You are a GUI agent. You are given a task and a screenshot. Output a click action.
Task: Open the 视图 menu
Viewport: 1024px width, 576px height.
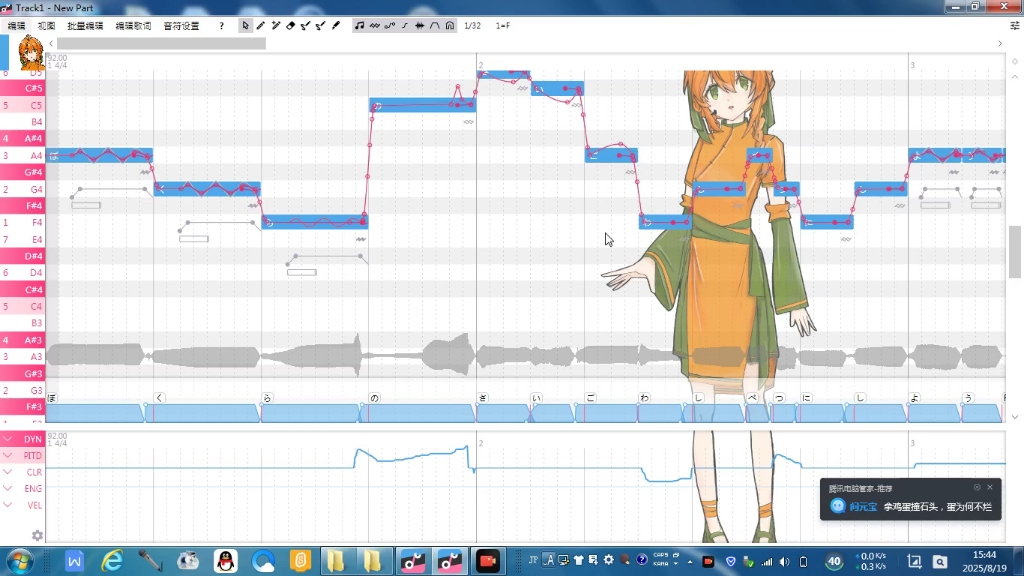[x=46, y=25]
